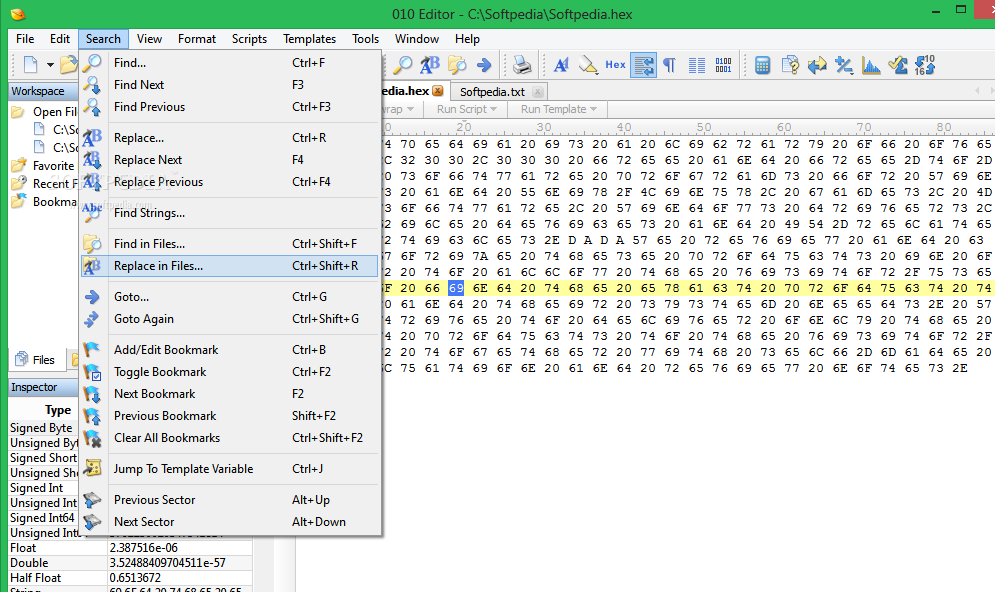Select Replace Previous menu entry
Viewport: 995px width, 592px height.
pyautogui.click(x=230, y=182)
